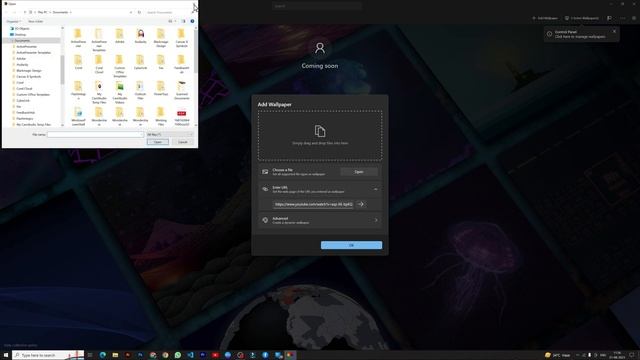Open WhatsApp from taskbar
The width and height of the screenshot is (640, 360).
click(x=178, y=355)
